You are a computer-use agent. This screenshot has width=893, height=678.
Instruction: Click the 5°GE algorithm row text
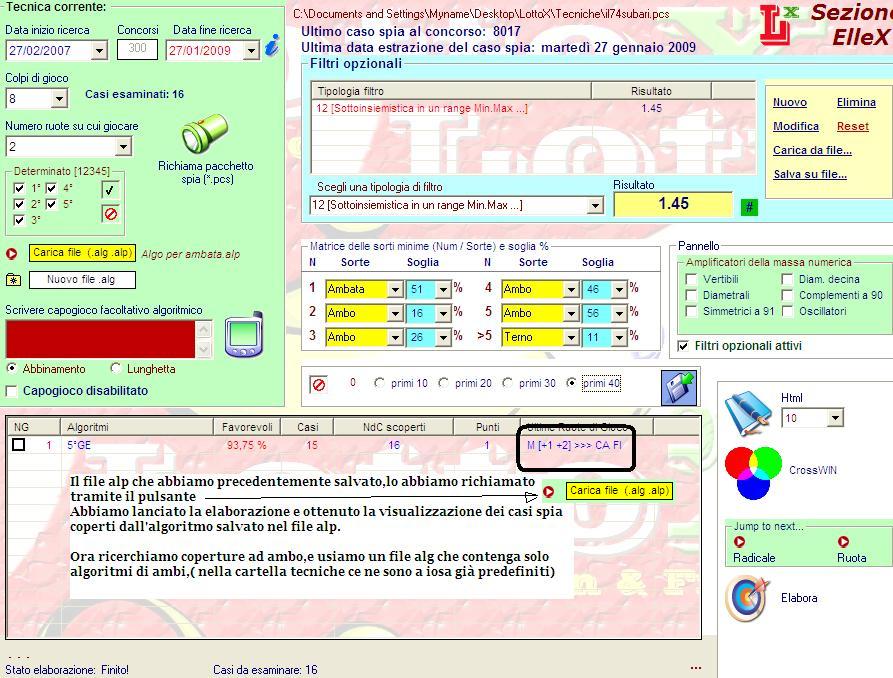pos(79,445)
